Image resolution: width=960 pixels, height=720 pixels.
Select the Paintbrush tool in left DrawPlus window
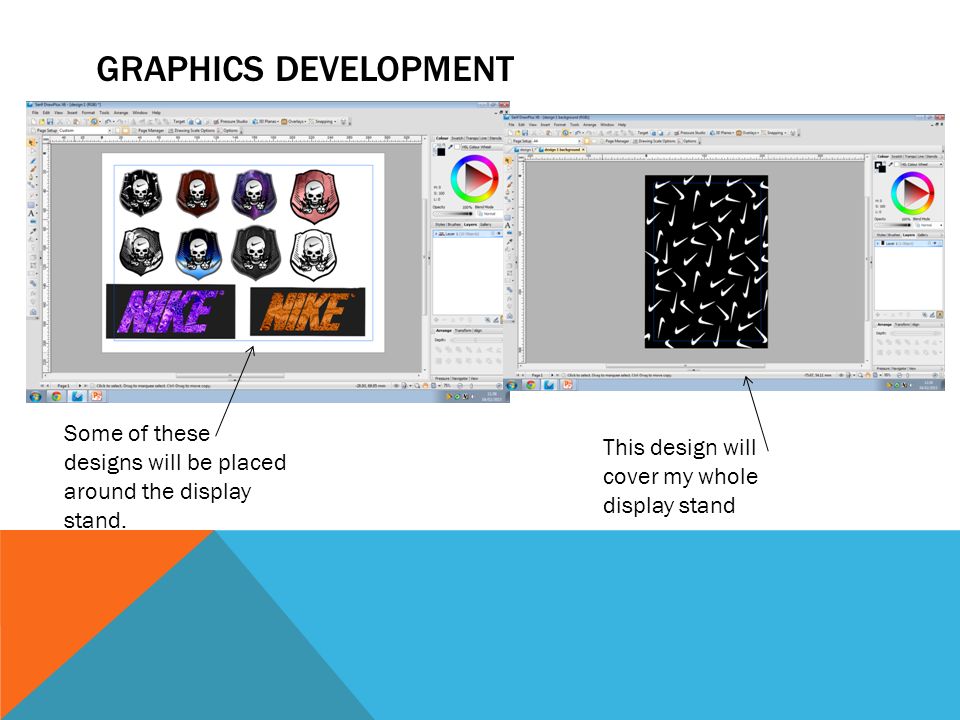click(33, 170)
